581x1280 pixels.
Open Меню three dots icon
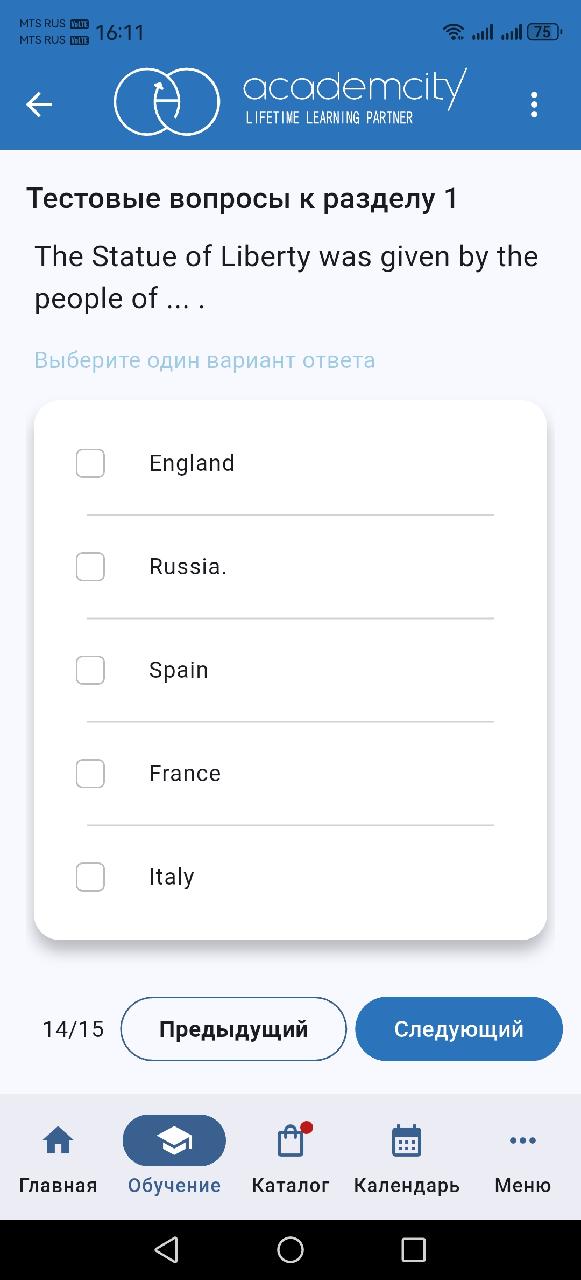click(x=522, y=1140)
